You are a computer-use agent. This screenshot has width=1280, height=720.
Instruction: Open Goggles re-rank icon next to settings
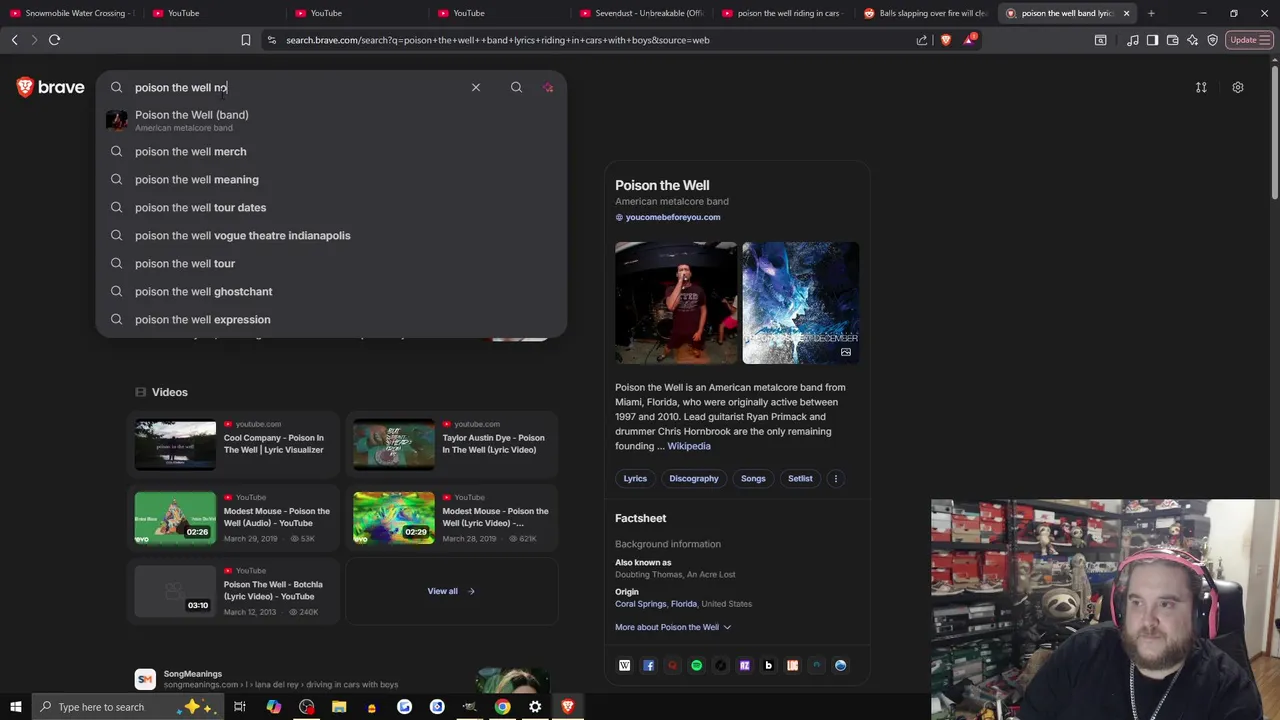(x=1201, y=87)
